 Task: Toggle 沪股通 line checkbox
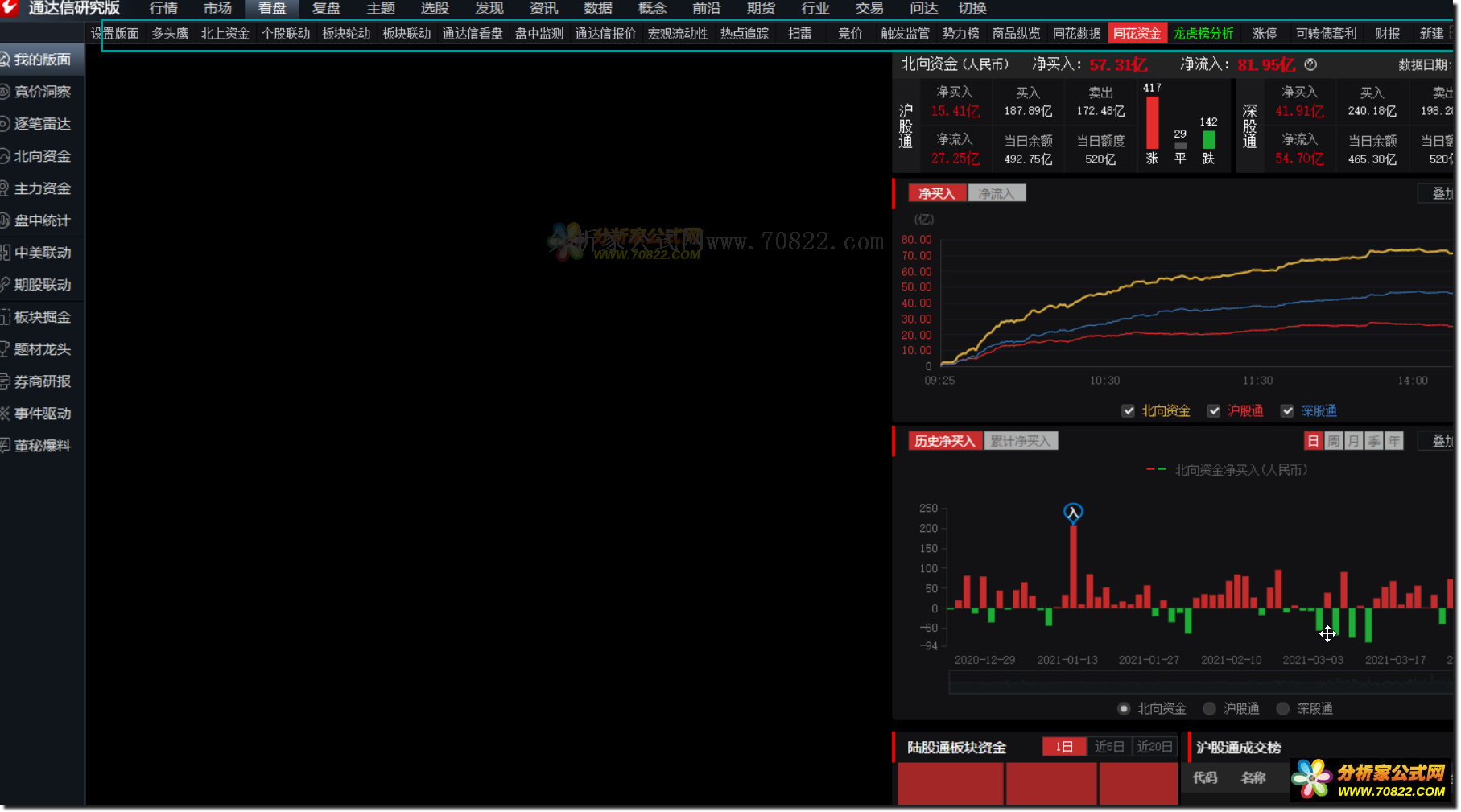[x=1214, y=411]
